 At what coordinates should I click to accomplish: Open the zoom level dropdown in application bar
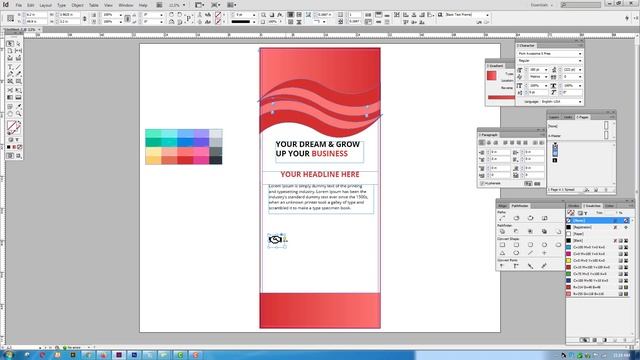[x=184, y=5]
